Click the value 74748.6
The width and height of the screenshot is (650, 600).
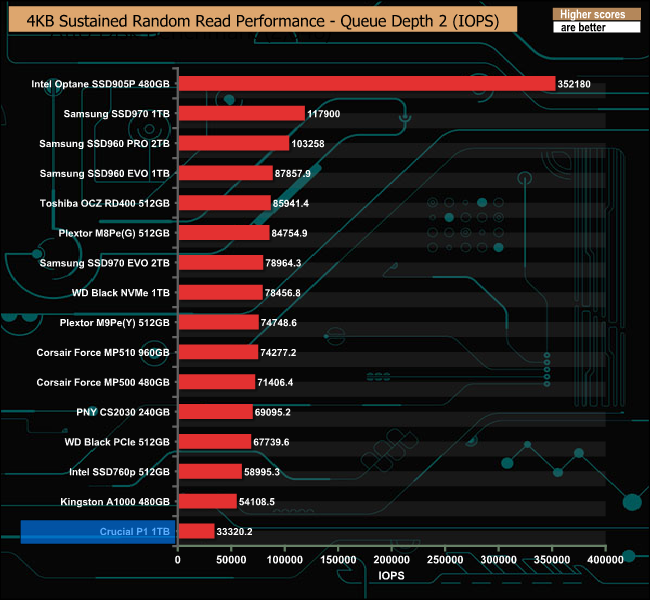pyautogui.click(x=279, y=323)
